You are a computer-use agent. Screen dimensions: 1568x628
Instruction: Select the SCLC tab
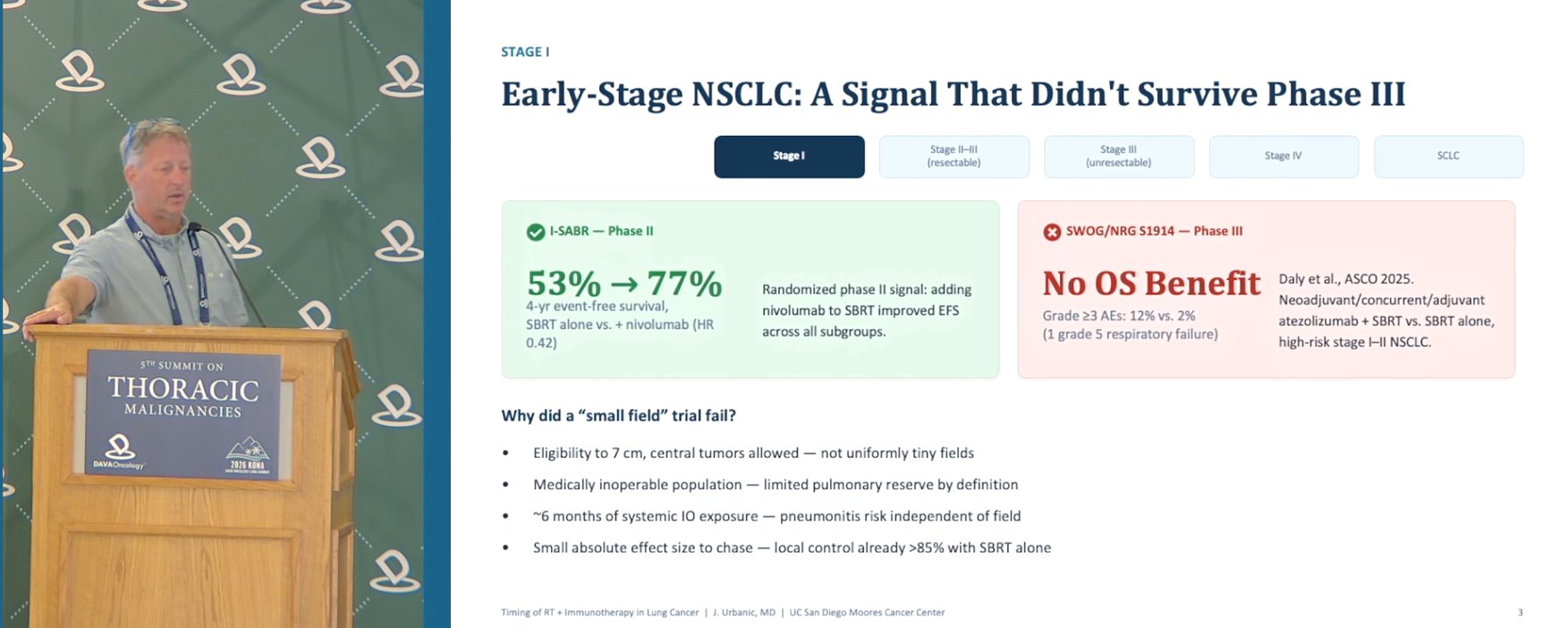tap(1448, 157)
